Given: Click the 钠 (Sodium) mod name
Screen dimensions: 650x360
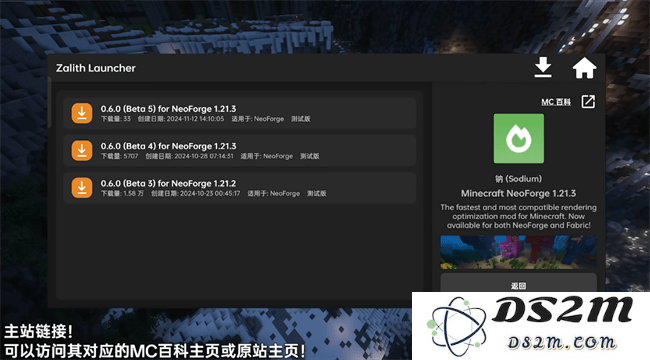Looking at the screenshot, I should coord(518,179).
